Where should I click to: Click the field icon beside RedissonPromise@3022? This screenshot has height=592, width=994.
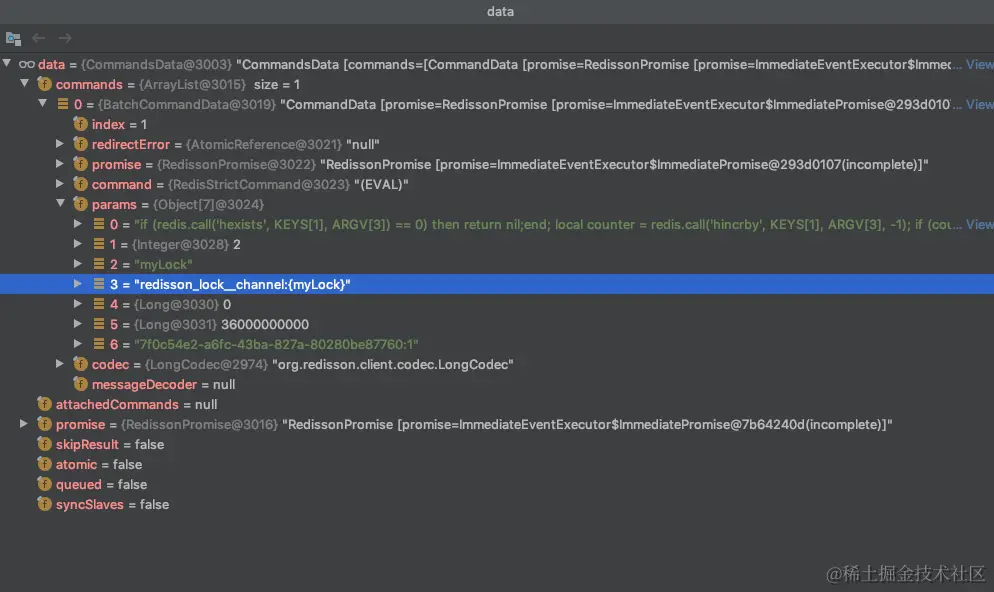point(81,164)
